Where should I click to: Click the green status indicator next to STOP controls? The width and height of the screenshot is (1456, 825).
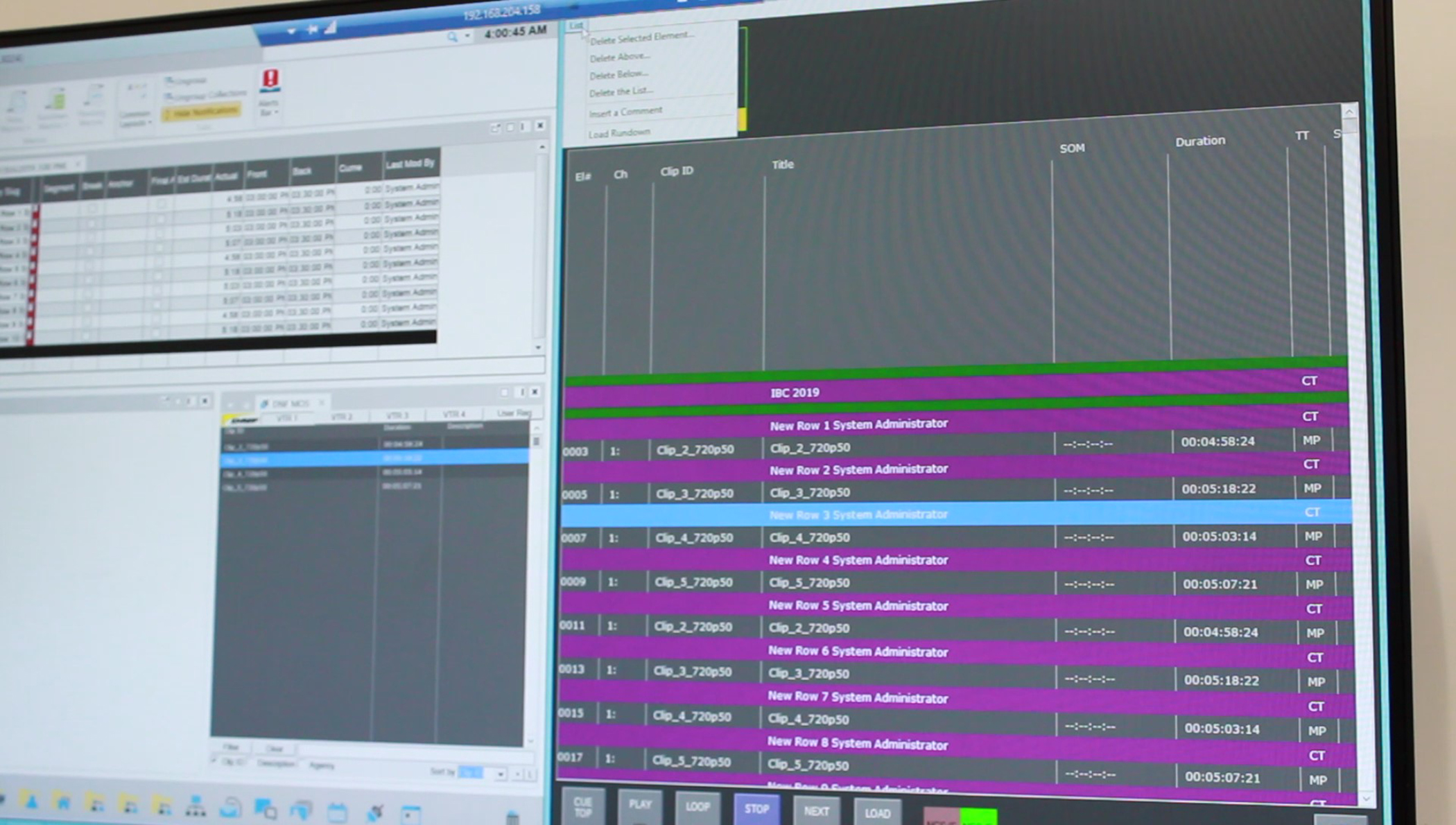tap(979, 816)
